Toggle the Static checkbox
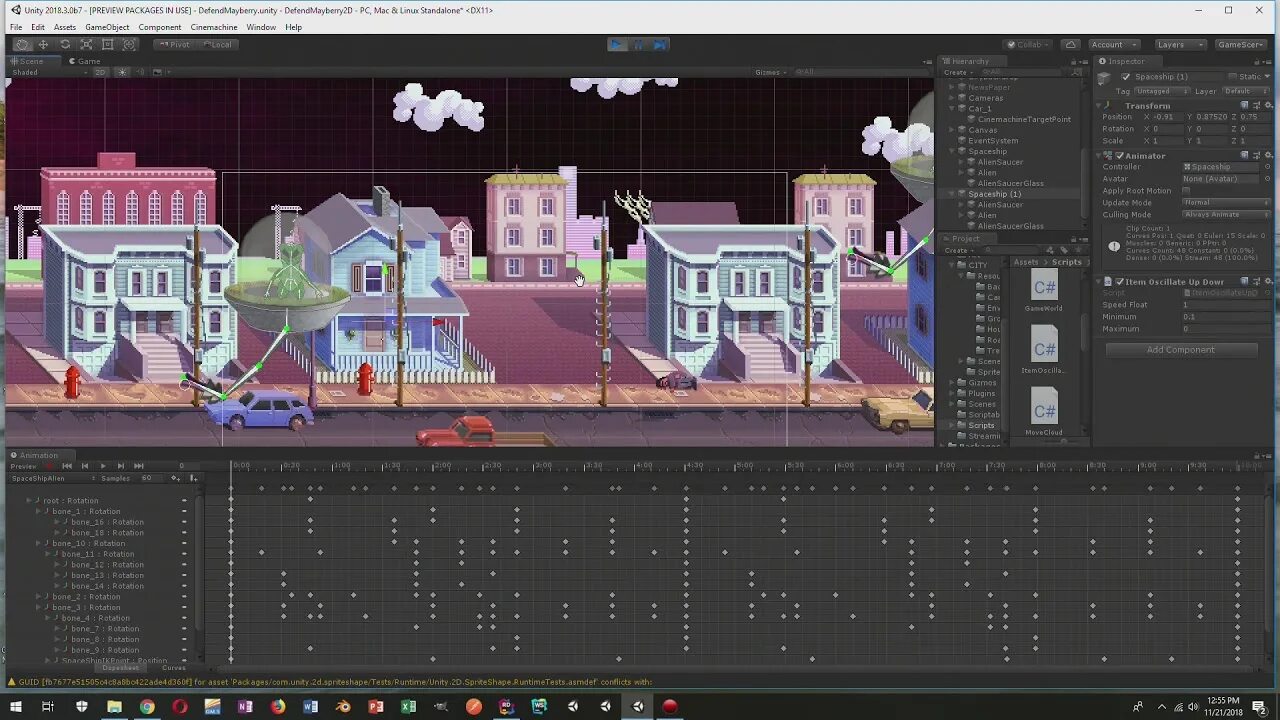1280x720 pixels. [x=1233, y=76]
